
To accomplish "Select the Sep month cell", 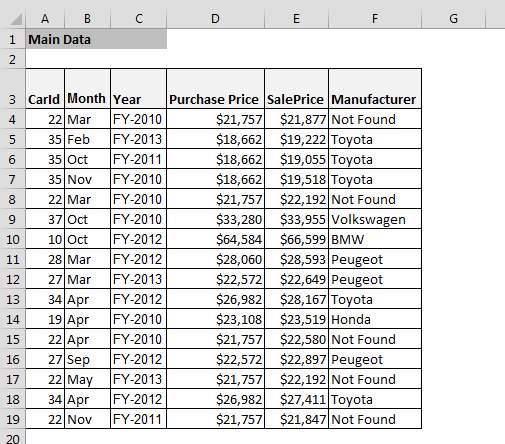I will tap(87, 359).
